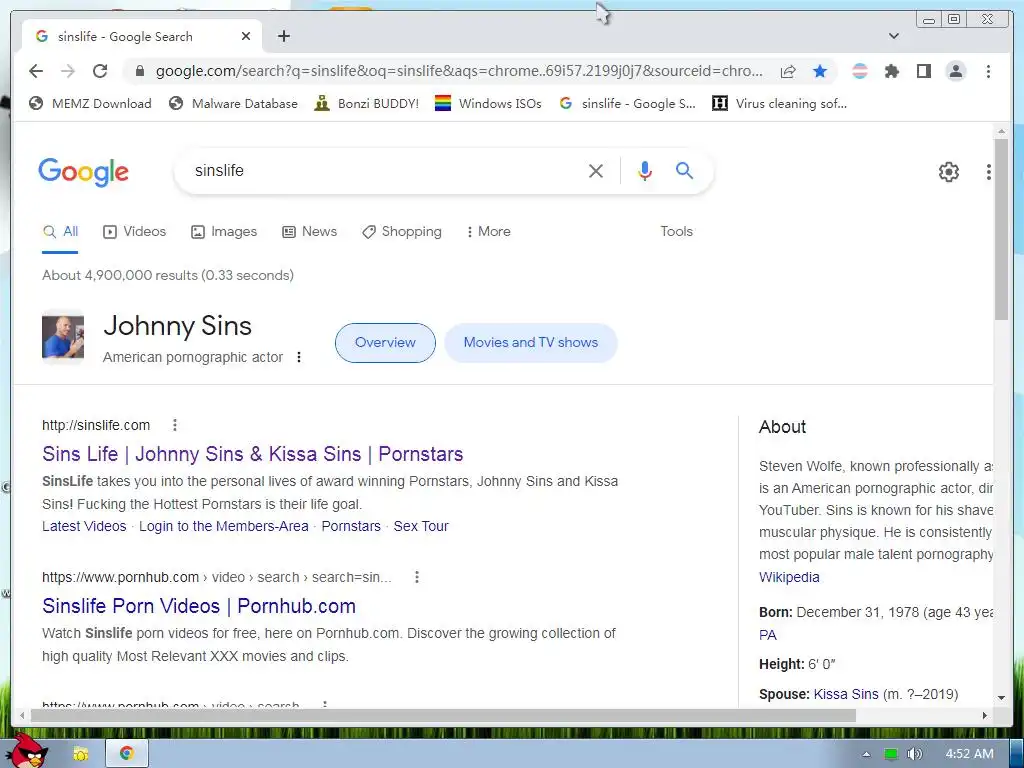
Task: Open the Tools search options
Action: click(x=676, y=231)
